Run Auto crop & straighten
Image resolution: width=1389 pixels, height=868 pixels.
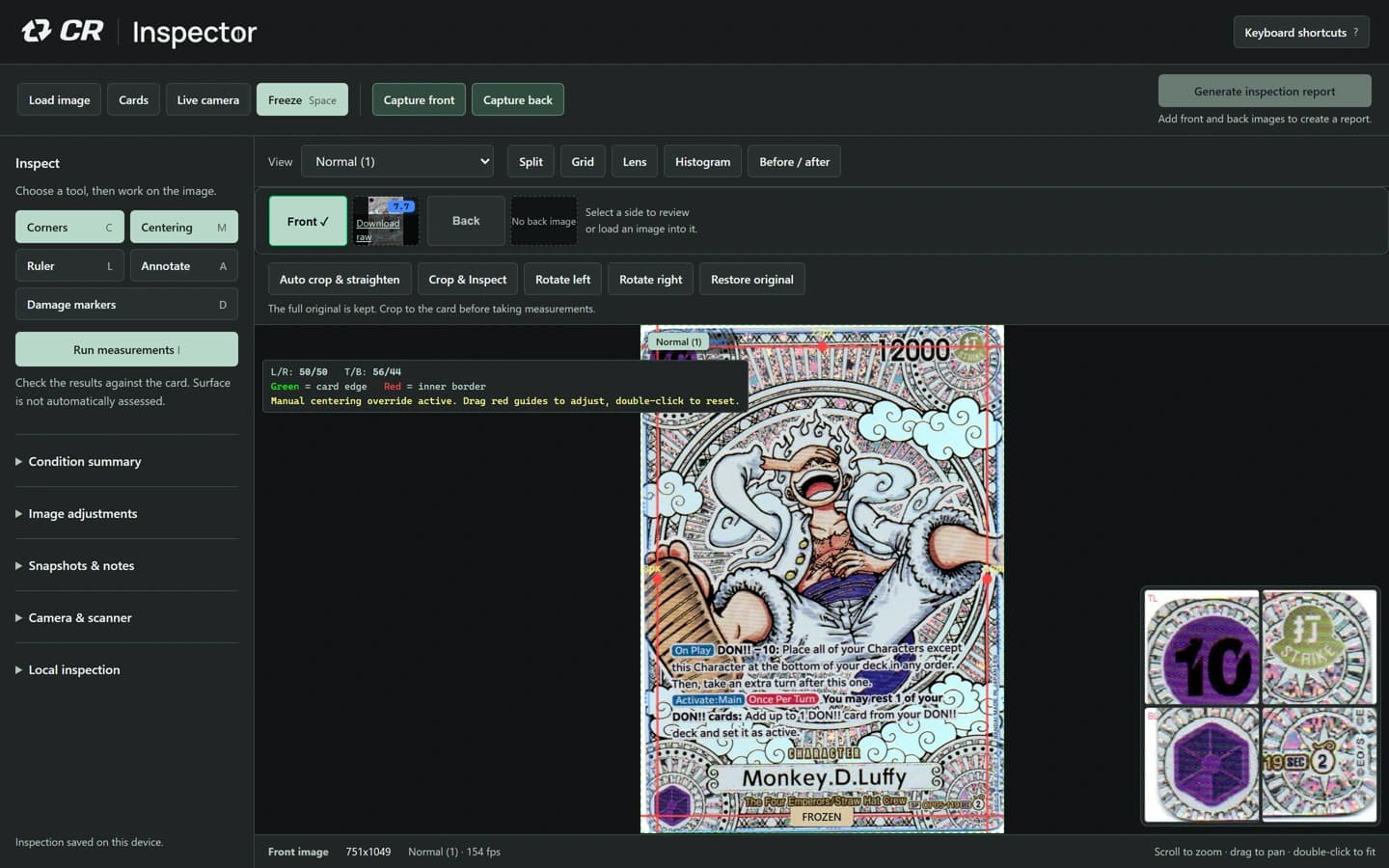[x=340, y=279]
